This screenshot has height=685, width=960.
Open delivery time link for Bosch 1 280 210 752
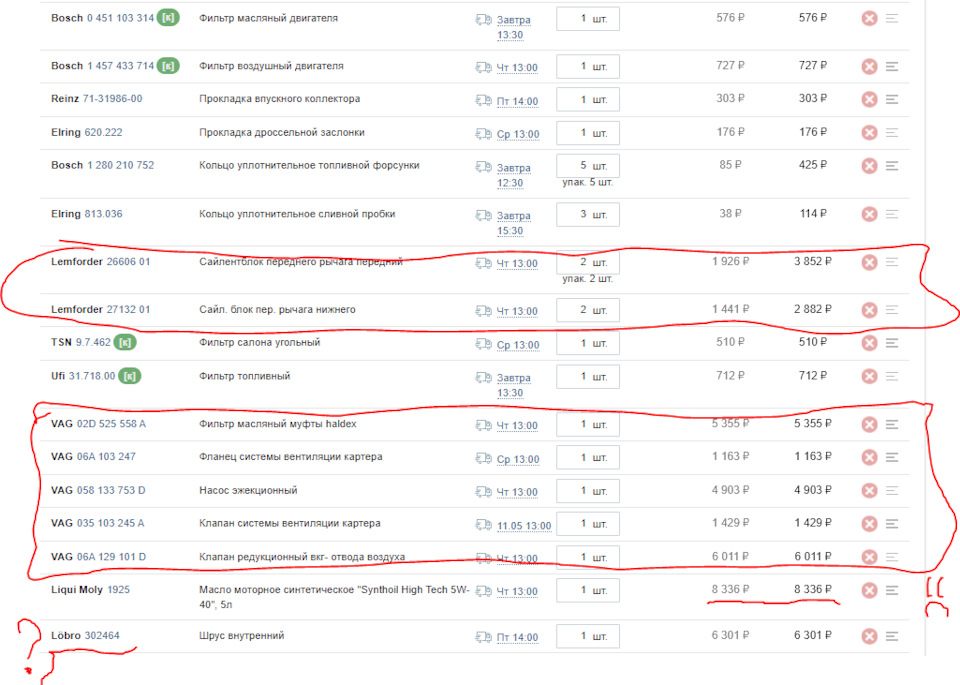(x=513, y=175)
